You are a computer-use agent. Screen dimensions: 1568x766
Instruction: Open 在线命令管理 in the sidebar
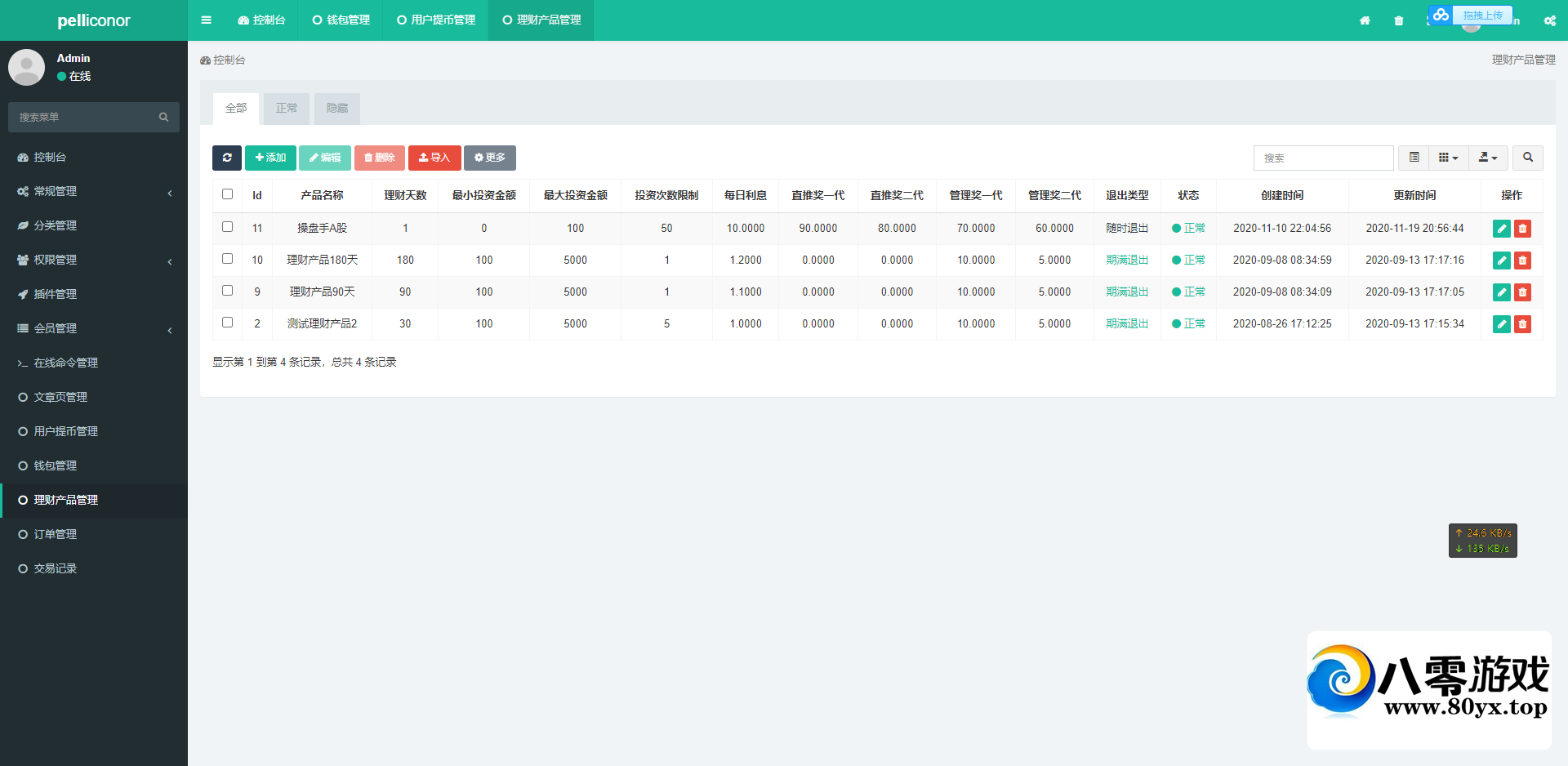point(94,363)
